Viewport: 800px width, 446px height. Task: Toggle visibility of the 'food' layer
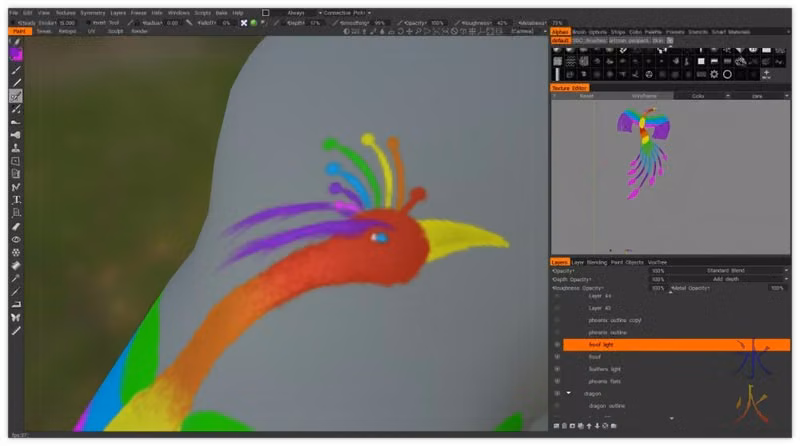click(557, 357)
